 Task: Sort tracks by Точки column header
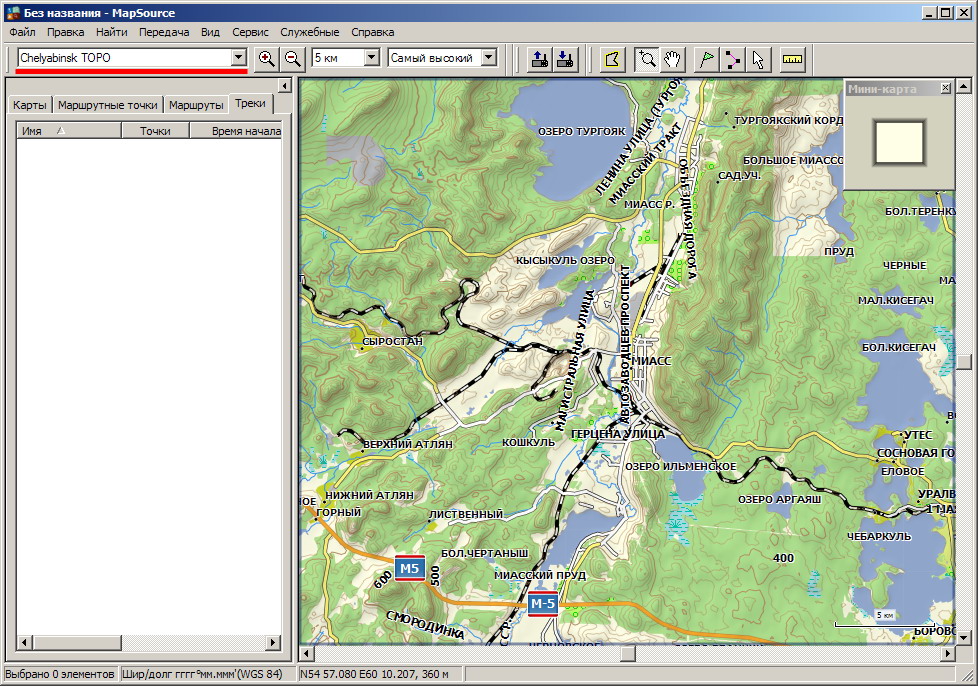click(x=155, y=130)
